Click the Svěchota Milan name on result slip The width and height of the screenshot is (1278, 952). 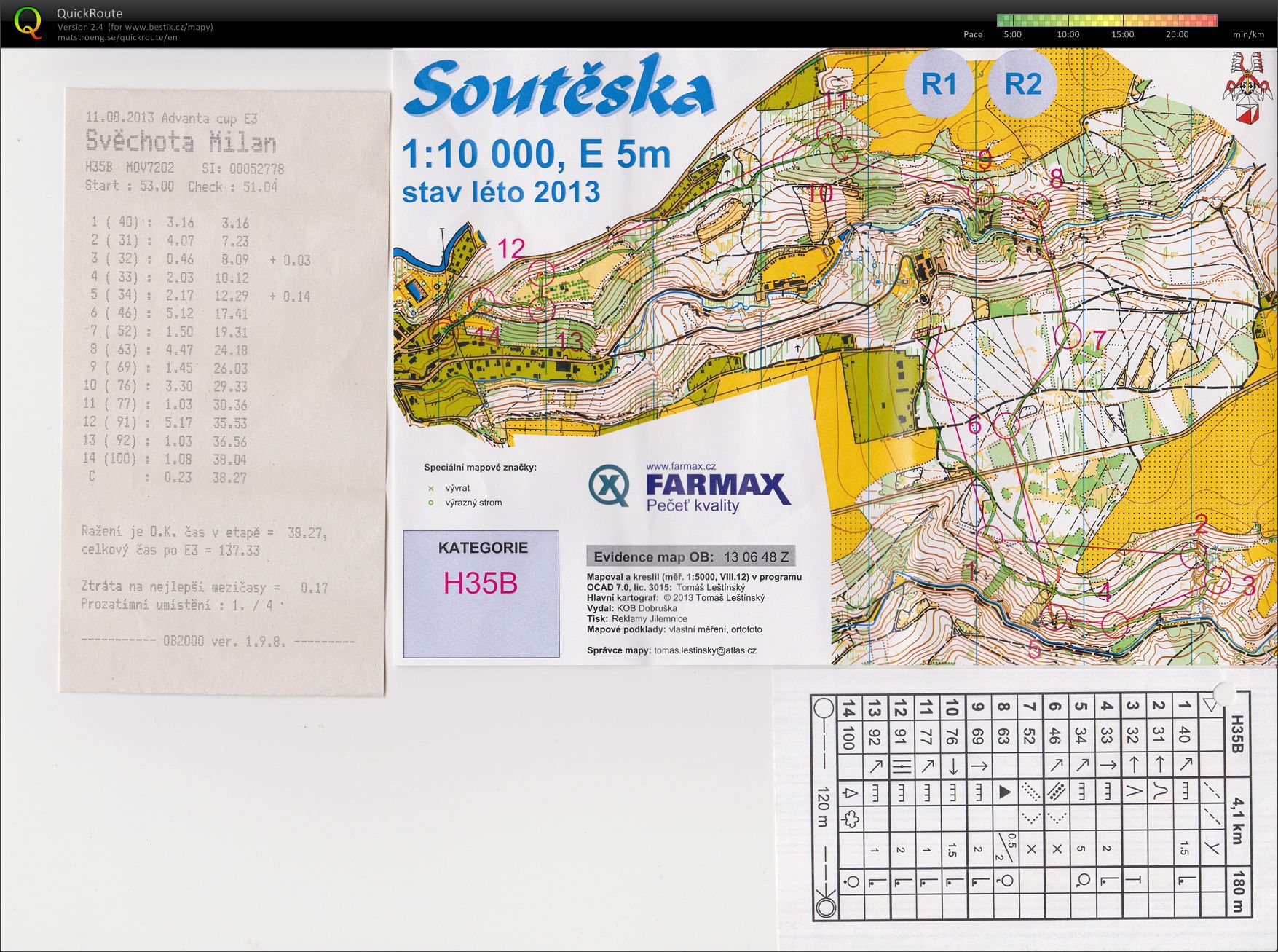point(181,141)
